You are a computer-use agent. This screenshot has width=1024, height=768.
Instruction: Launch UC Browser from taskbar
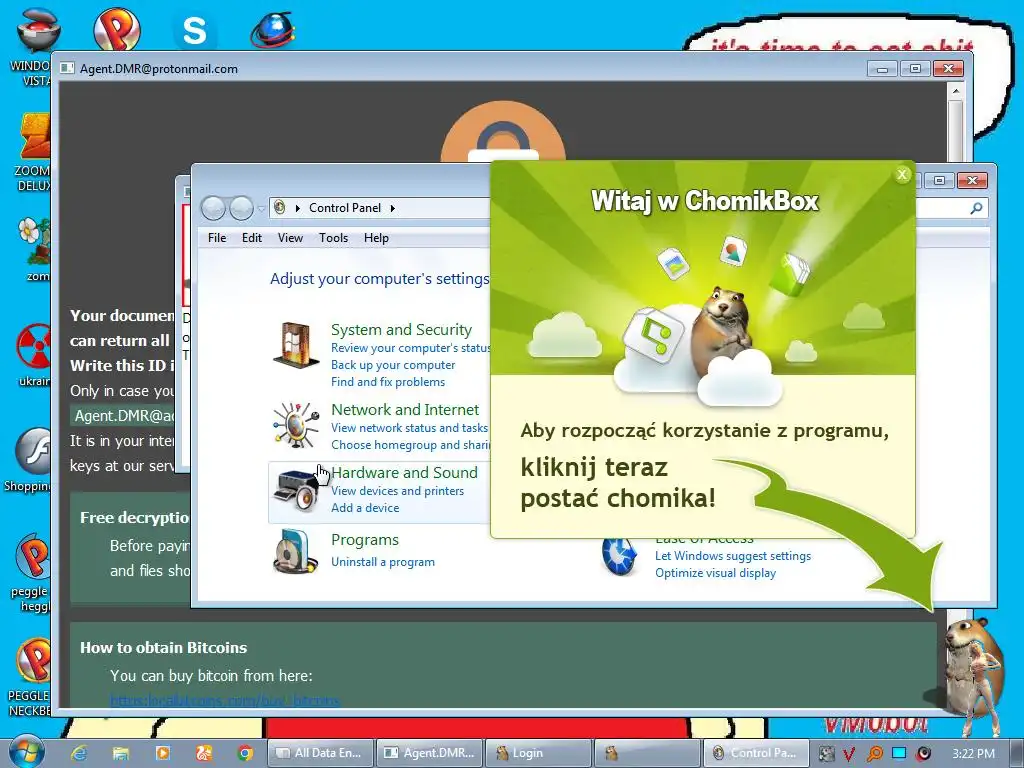pos(204,753)
